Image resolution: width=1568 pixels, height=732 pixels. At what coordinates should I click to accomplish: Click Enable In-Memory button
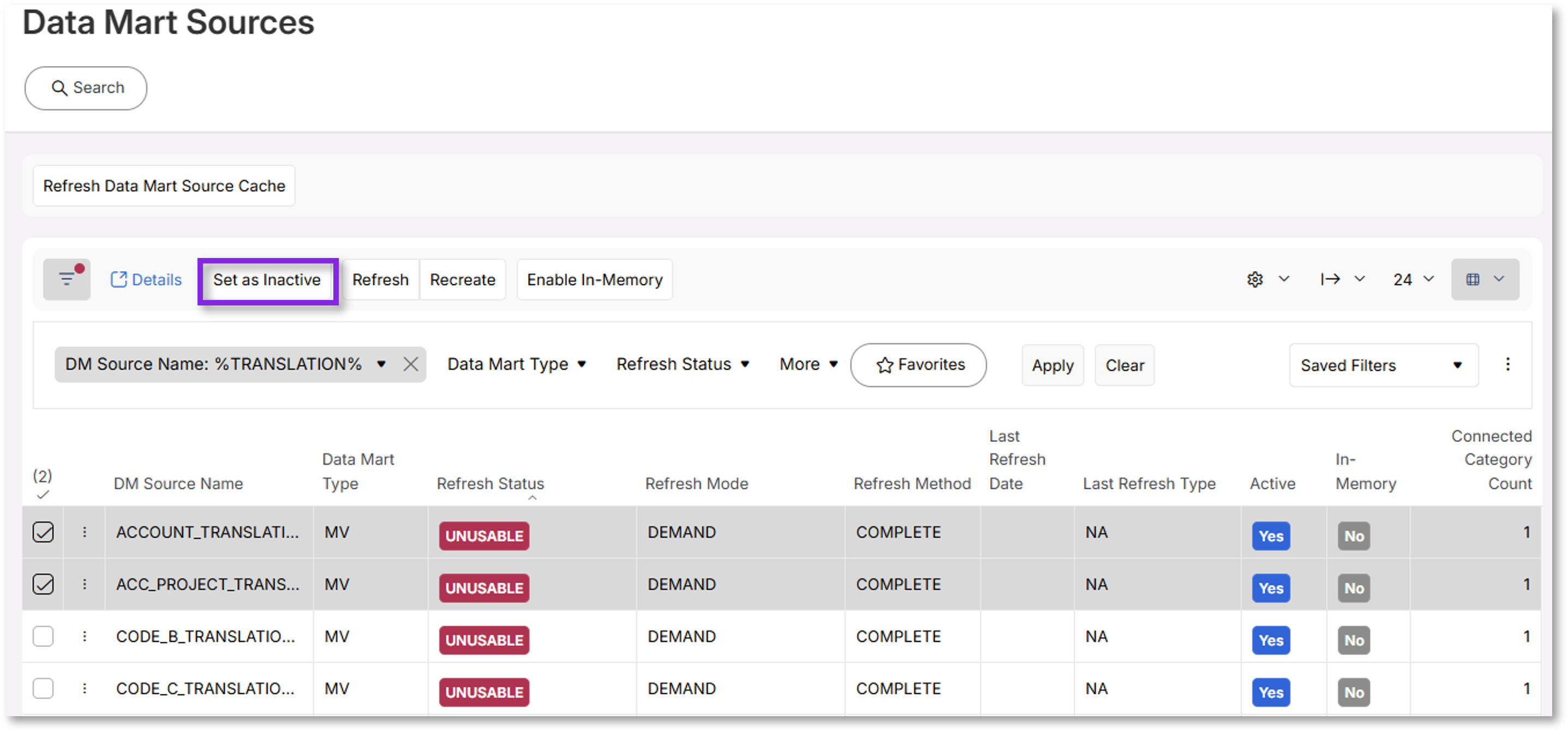coord(595,280)
